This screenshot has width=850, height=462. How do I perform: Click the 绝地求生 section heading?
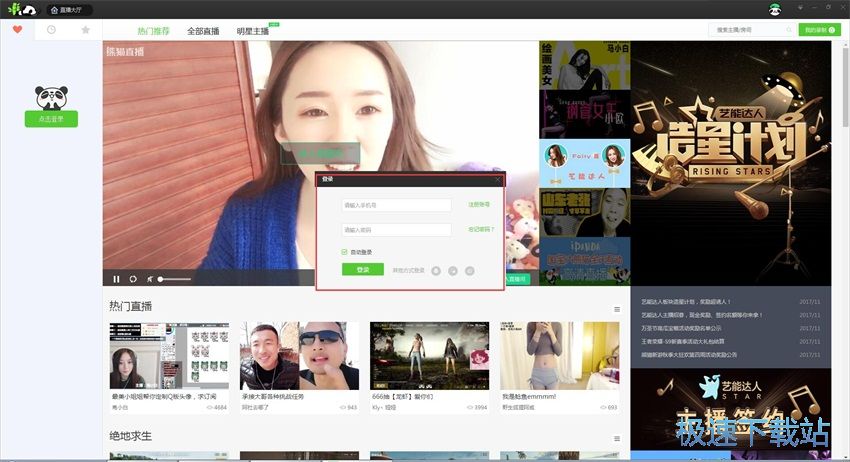[x=131, y=436]
